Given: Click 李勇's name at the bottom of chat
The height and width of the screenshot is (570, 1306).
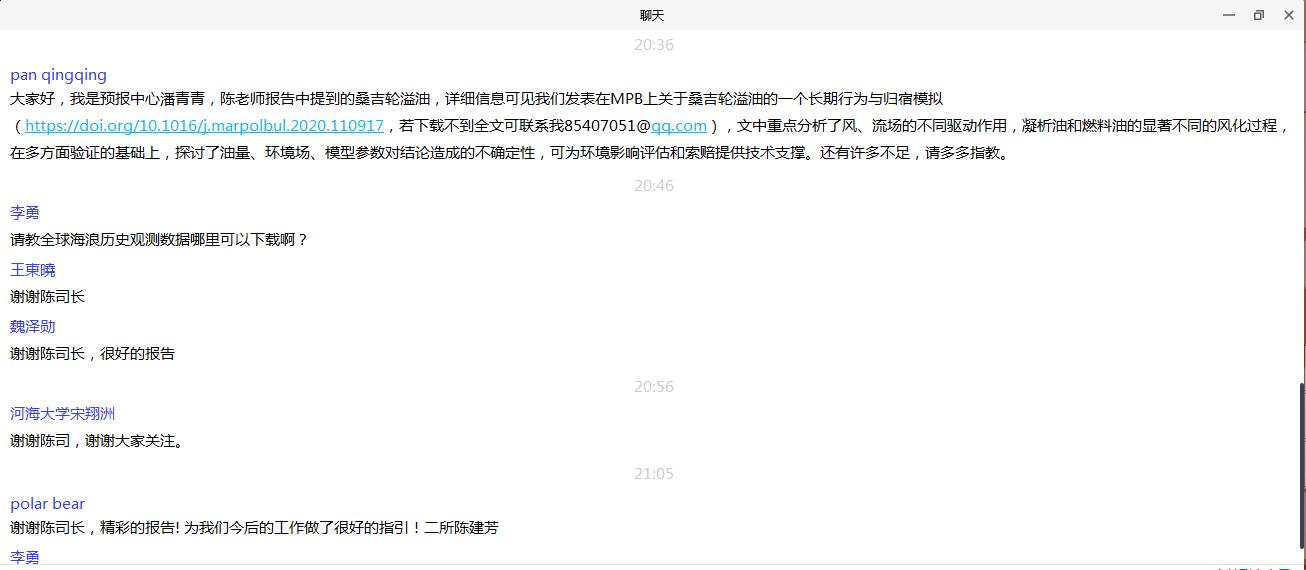Looking at the screenshot, I should (25, 557).
